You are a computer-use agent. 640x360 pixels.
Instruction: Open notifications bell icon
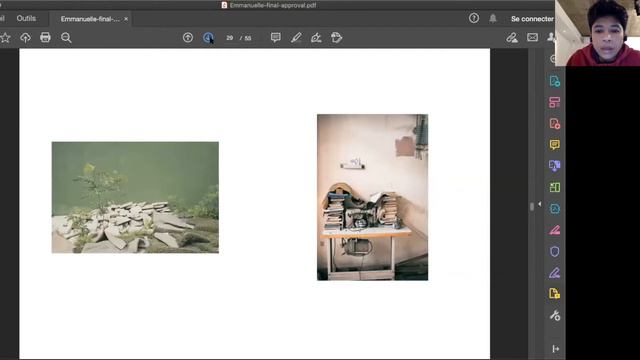493,18
